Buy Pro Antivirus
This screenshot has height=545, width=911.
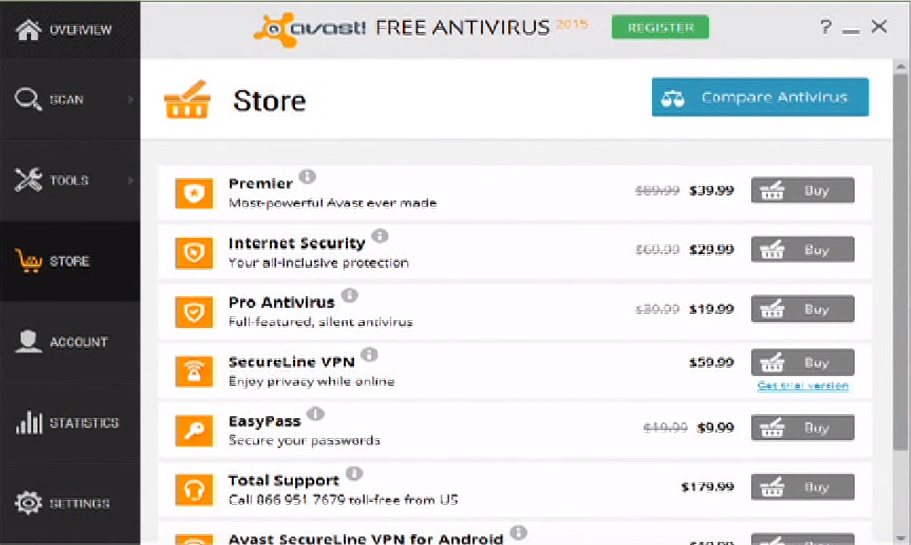[x=802, y=309]
